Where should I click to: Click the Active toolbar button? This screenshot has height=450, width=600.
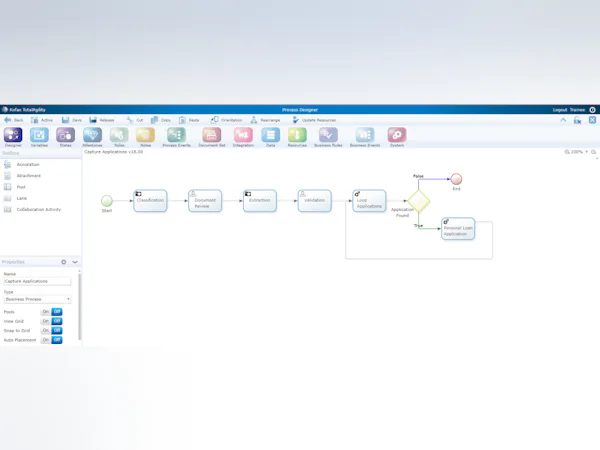tap(42, 120)
